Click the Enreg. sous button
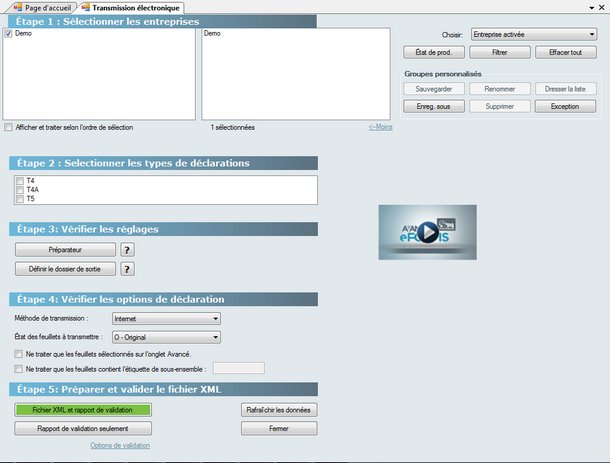 [x=434, y=106]
